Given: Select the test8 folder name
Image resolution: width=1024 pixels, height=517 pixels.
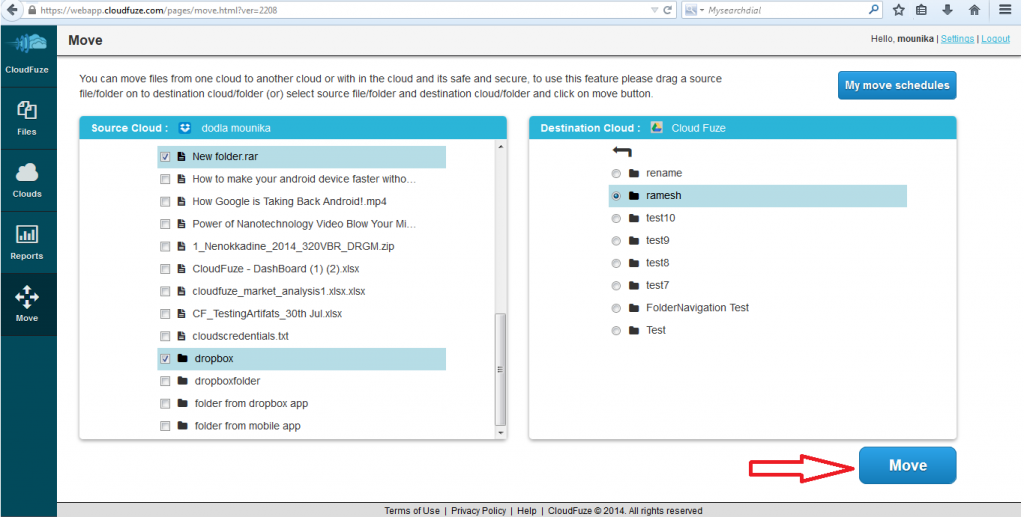Looking at the screenshot, I should [x=658, y=263].
